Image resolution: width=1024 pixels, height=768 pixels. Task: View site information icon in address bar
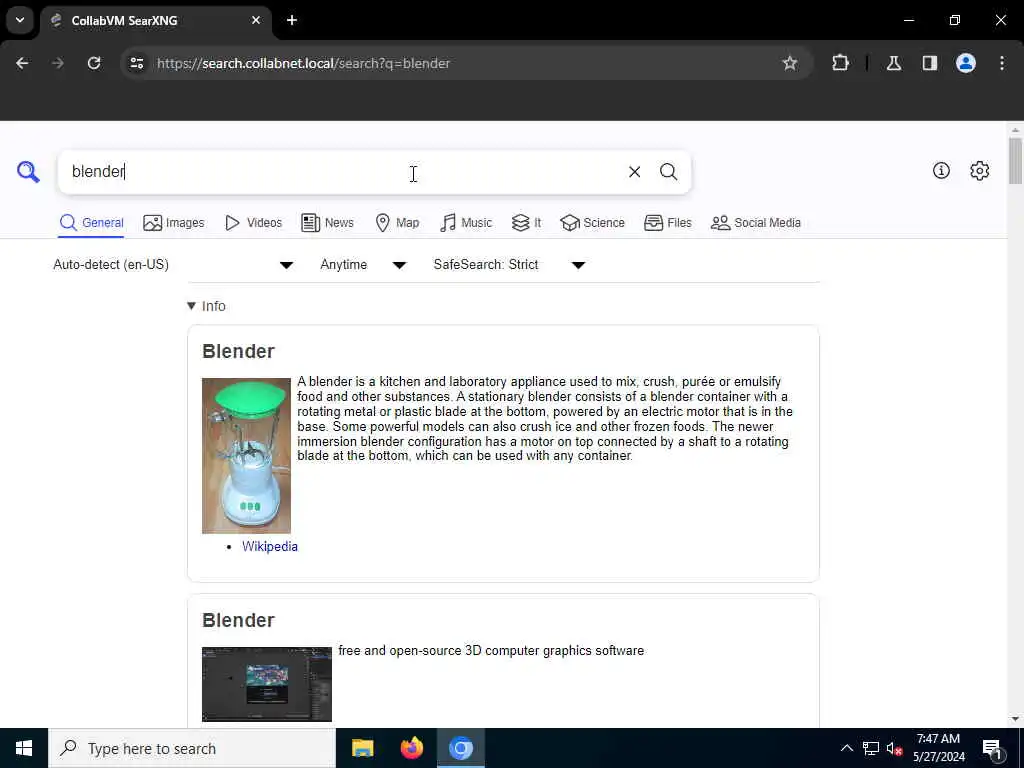pyautogui.click(x=136, y=63)
